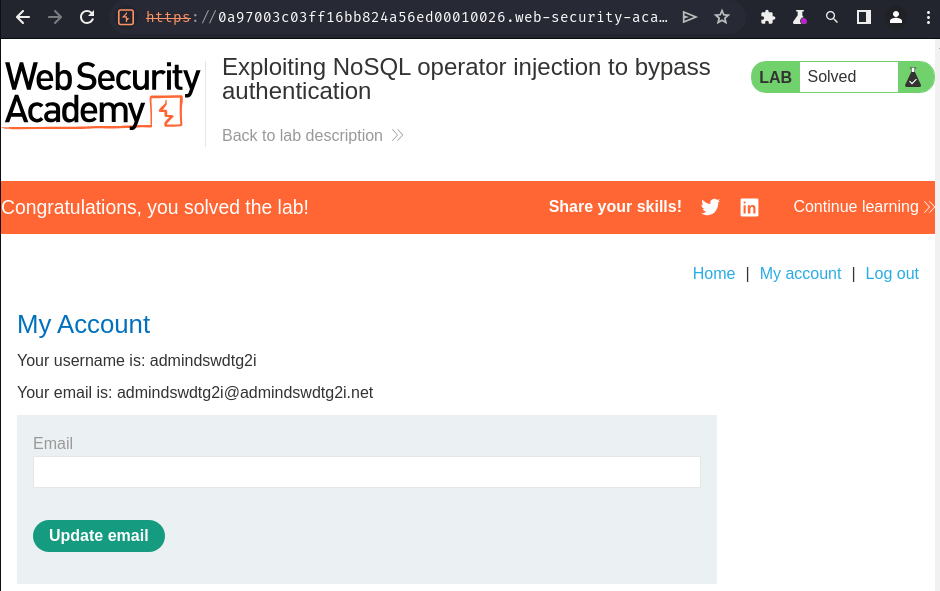
Task: Click the Solved status label
Action: click(831, 77)
